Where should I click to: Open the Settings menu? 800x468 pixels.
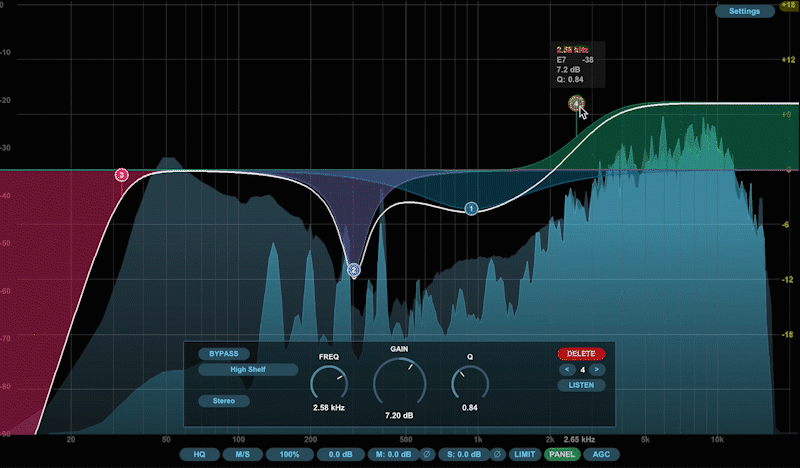(x=744, y=12)
